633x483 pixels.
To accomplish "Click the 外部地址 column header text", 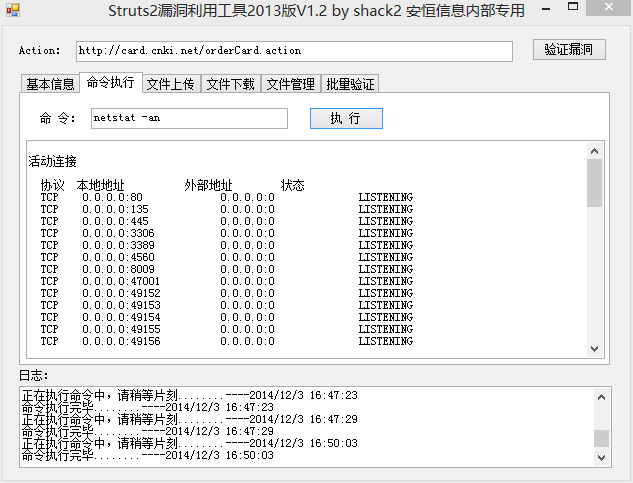I will tap(208, 185).
